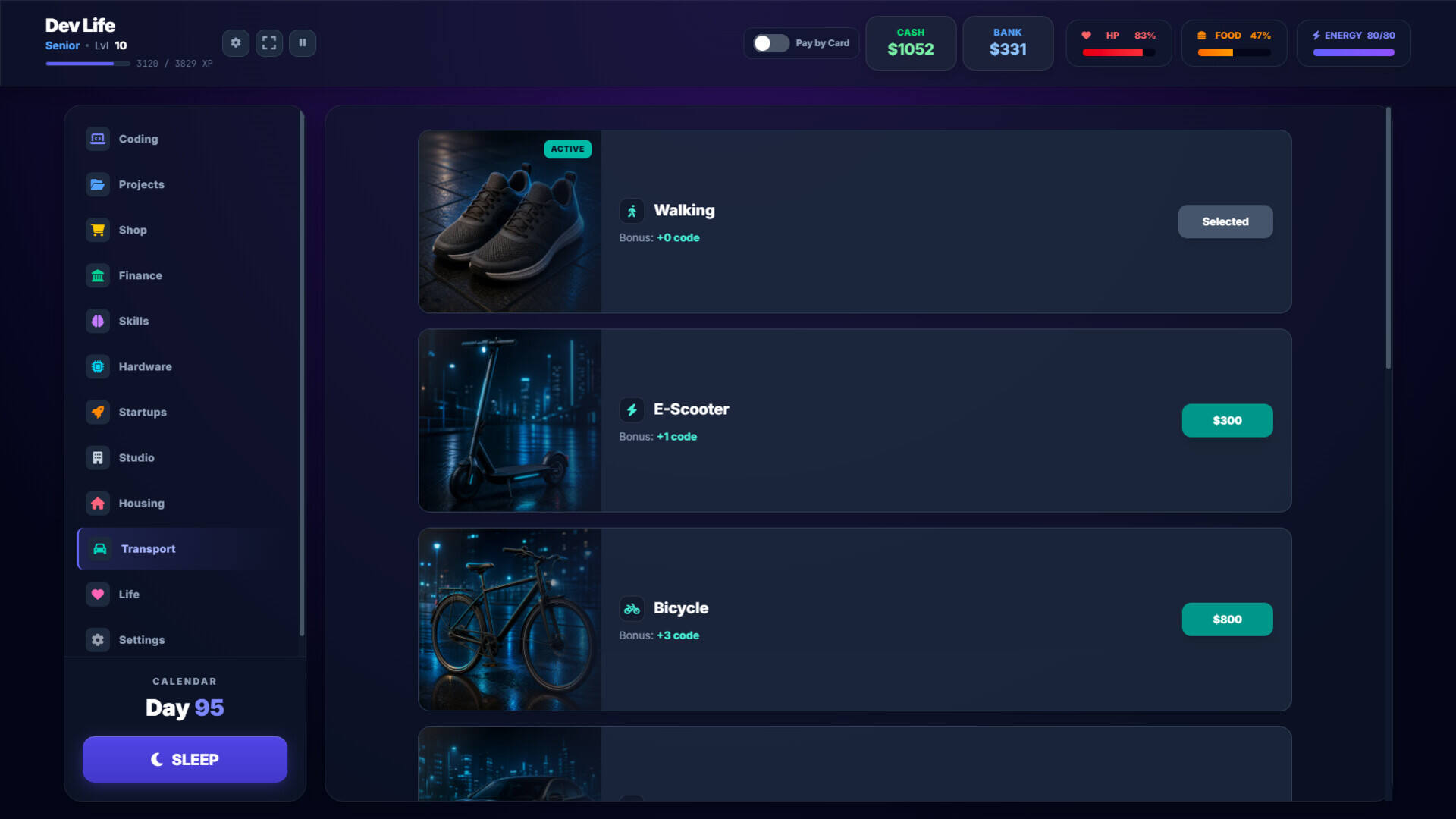Click the Transport car icon

click(100, 548)
